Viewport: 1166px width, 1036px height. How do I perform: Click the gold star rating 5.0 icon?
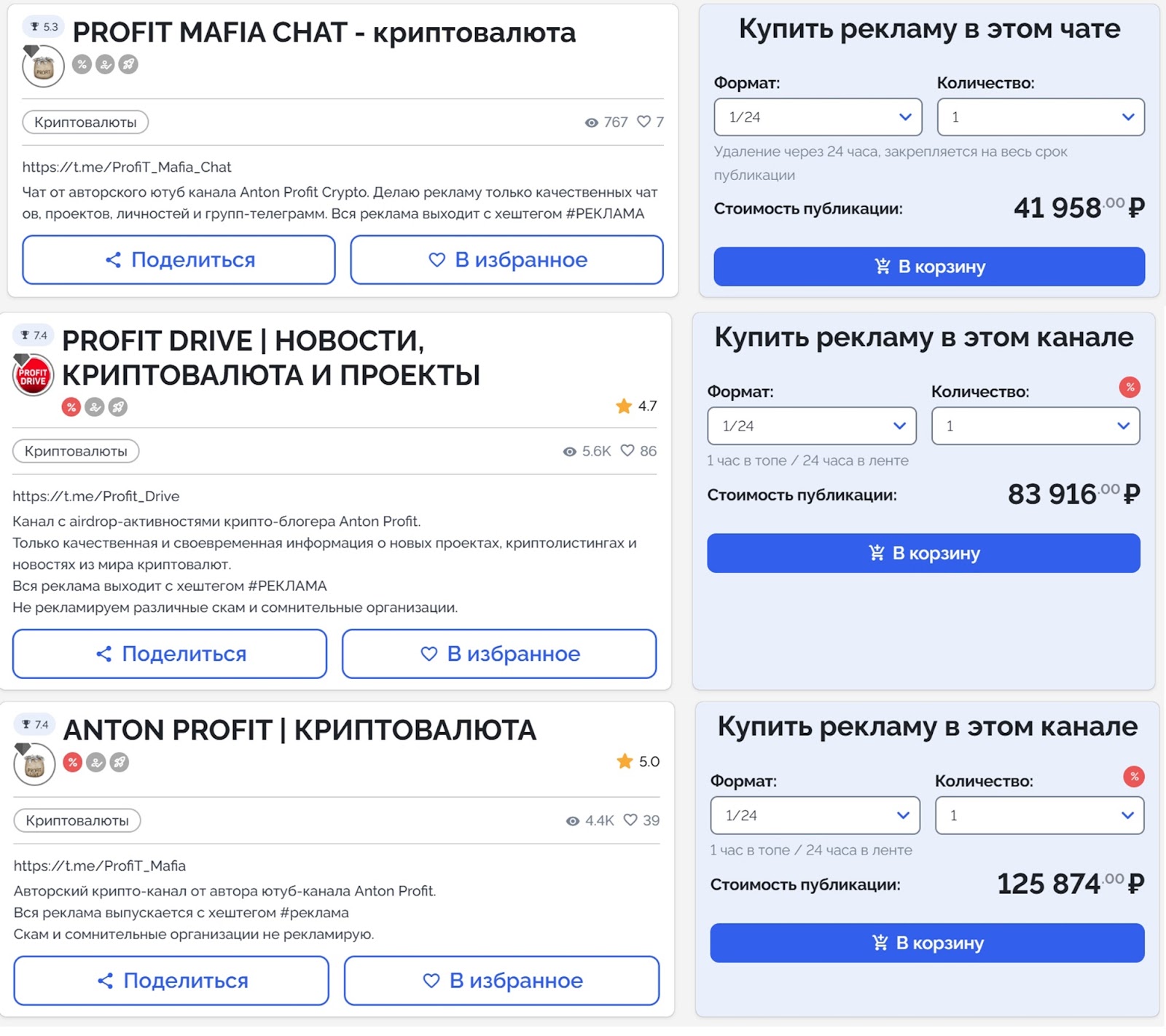tap(625, 761)
